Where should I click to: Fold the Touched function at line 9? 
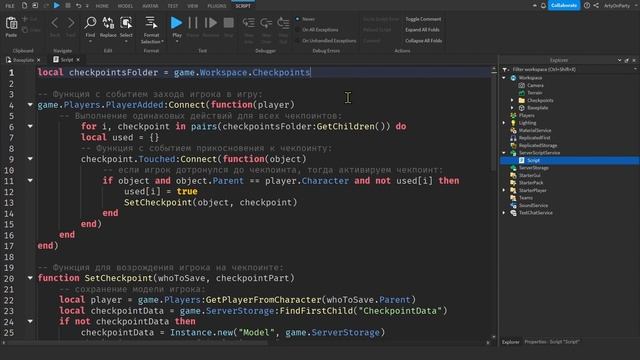[x=30, y=159]
